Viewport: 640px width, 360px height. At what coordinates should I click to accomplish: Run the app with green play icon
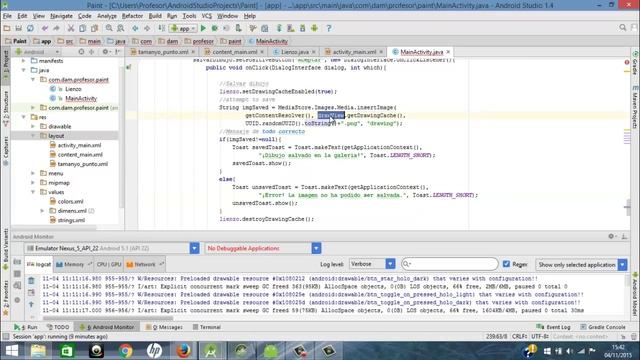(203, 28)
